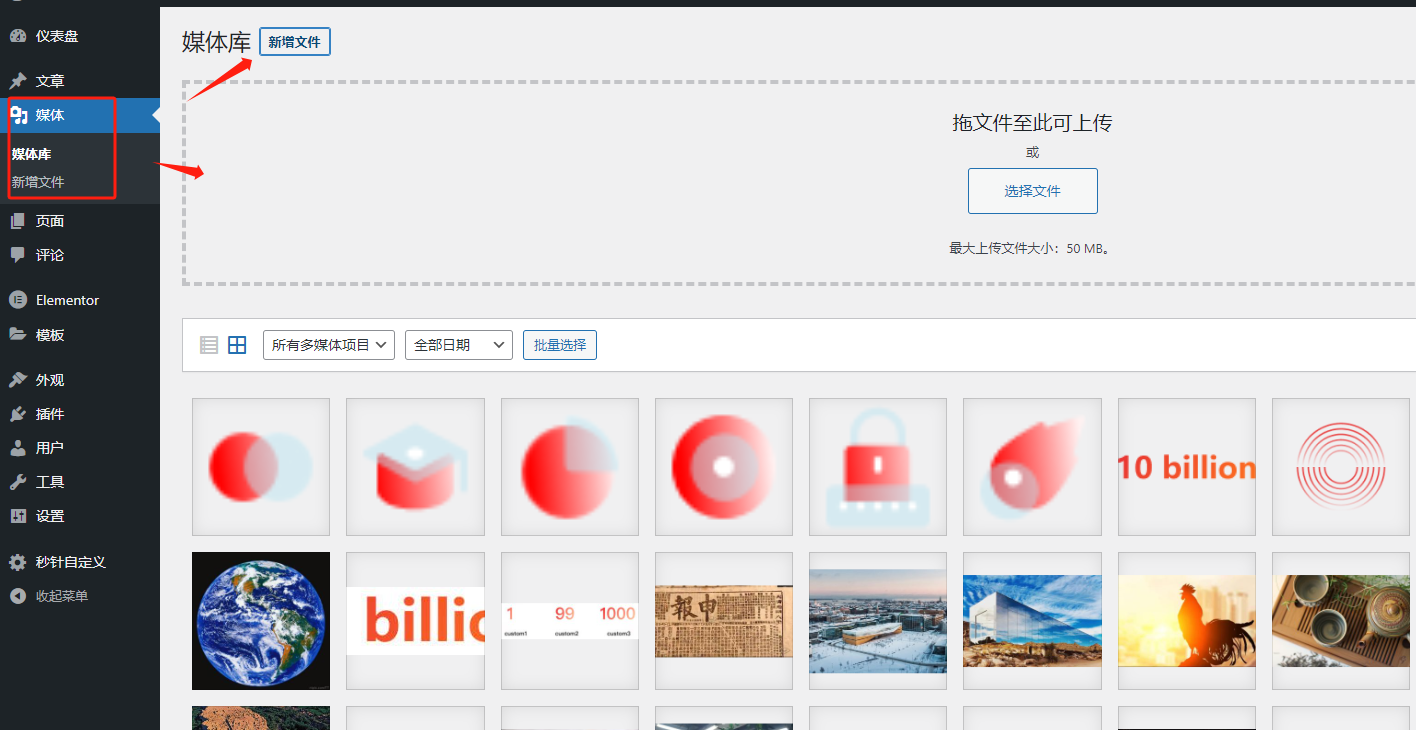Screen dimensions: 1416x730
Task: Select the snowy city aerial thumbnail
Action: (878, 621)
